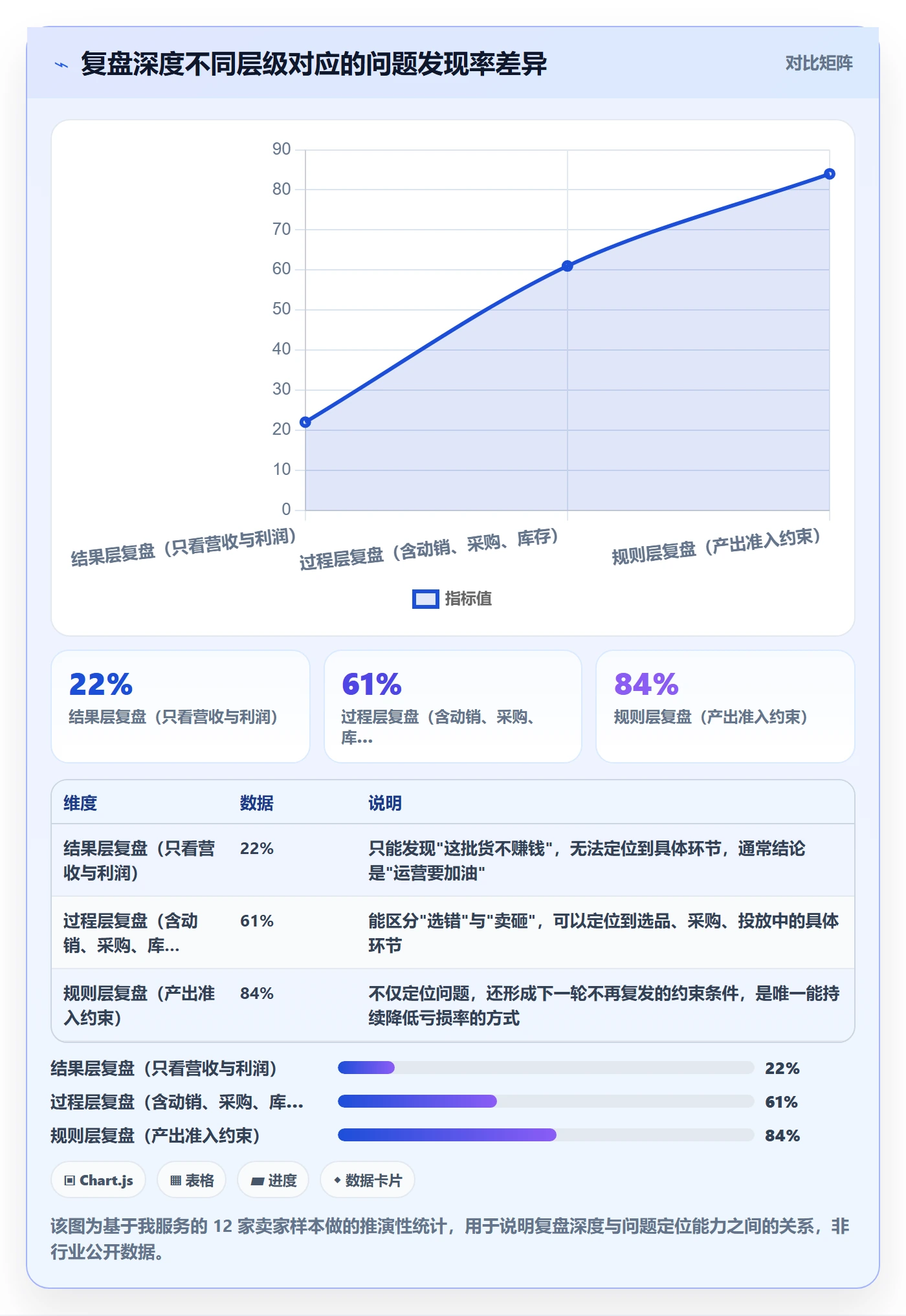Click the 表格 tag chip

(x=192, y=1180)
